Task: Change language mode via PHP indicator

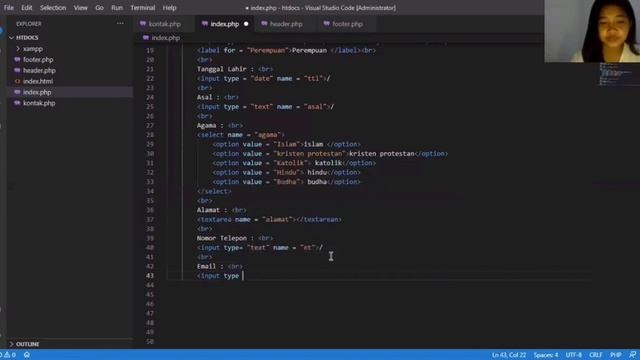Action: [616, 355]
